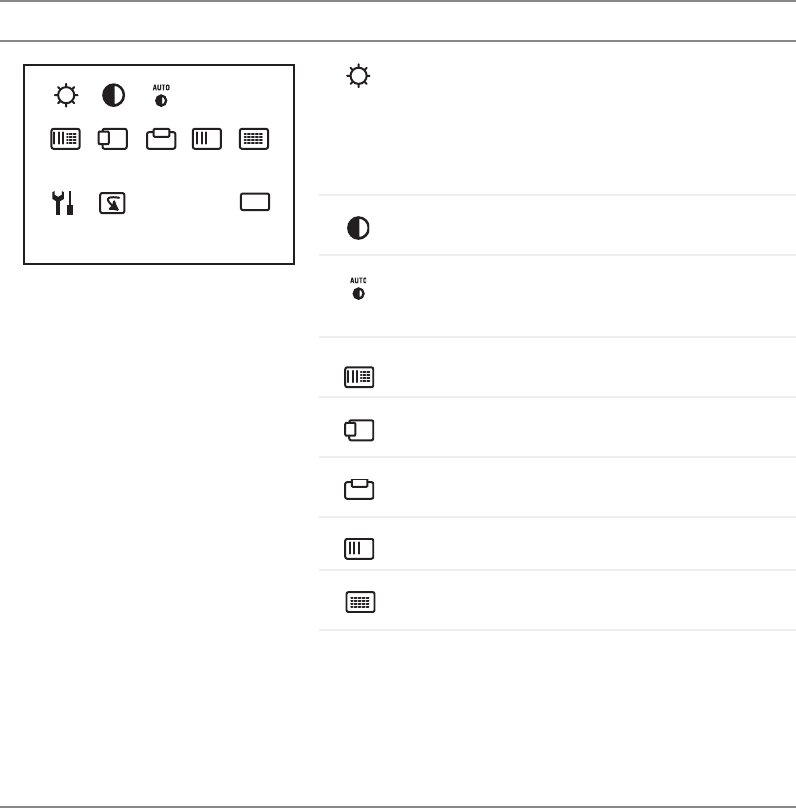Image resolution: width=796 pixels, height=808 pixels.
Task: Click the Brightness sun icon in the legend list
Action: [x=357, y=76]
